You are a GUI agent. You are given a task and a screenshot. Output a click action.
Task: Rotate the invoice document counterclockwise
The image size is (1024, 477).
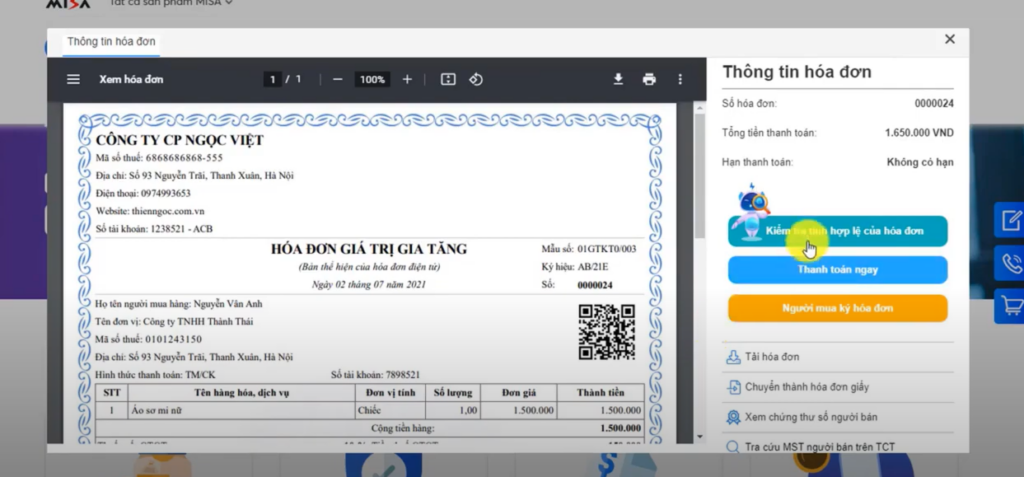(476, 79)
